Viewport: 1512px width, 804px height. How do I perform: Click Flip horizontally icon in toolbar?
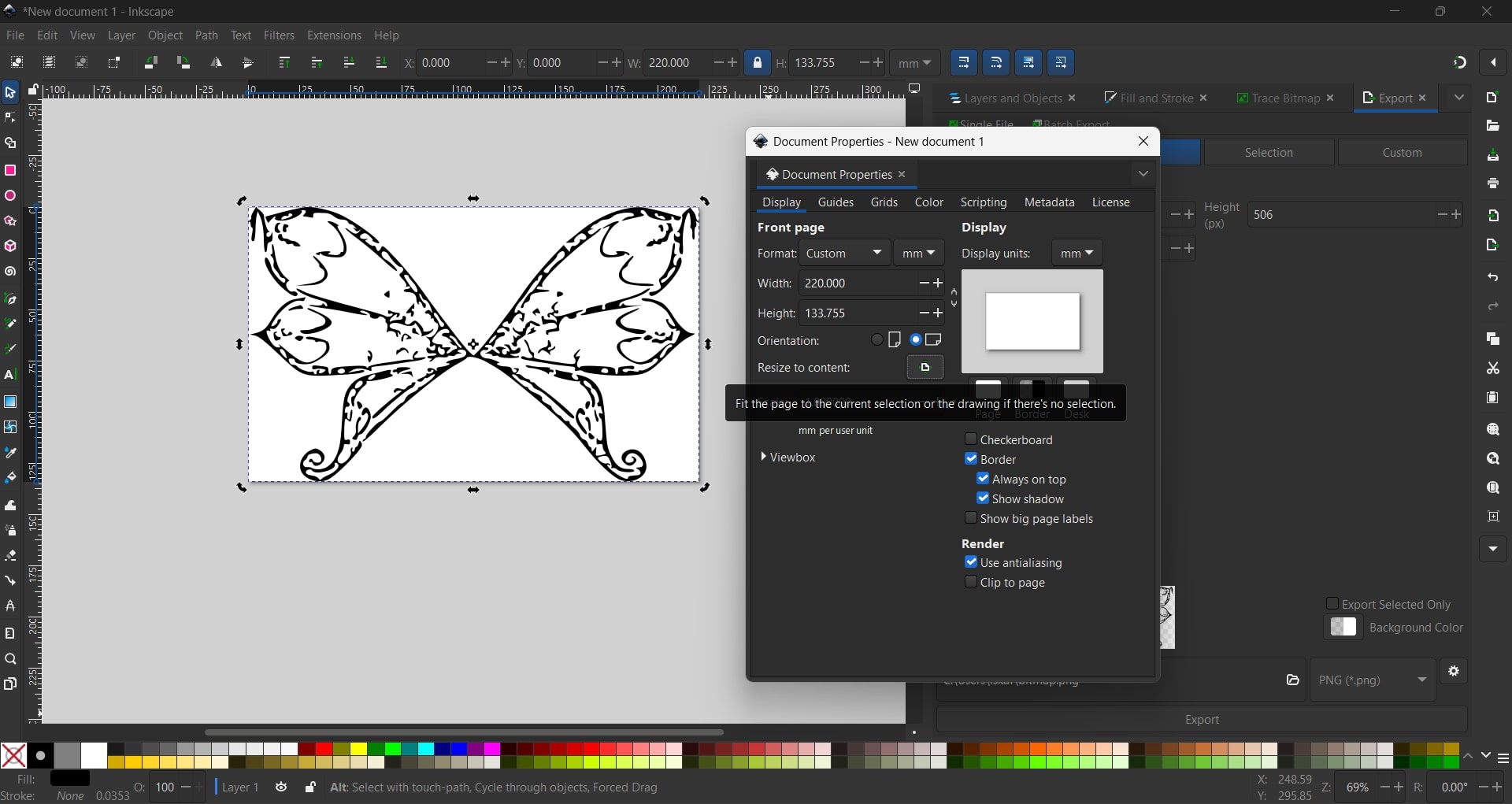[x=216, y=63]
